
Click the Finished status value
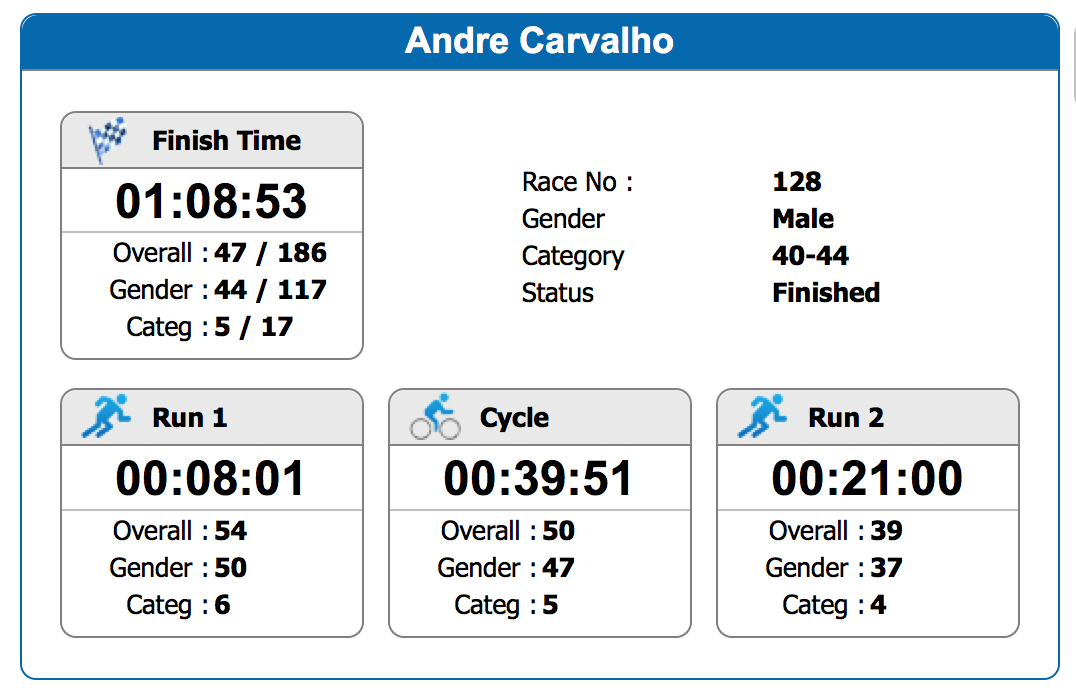(x=826, y=293)
